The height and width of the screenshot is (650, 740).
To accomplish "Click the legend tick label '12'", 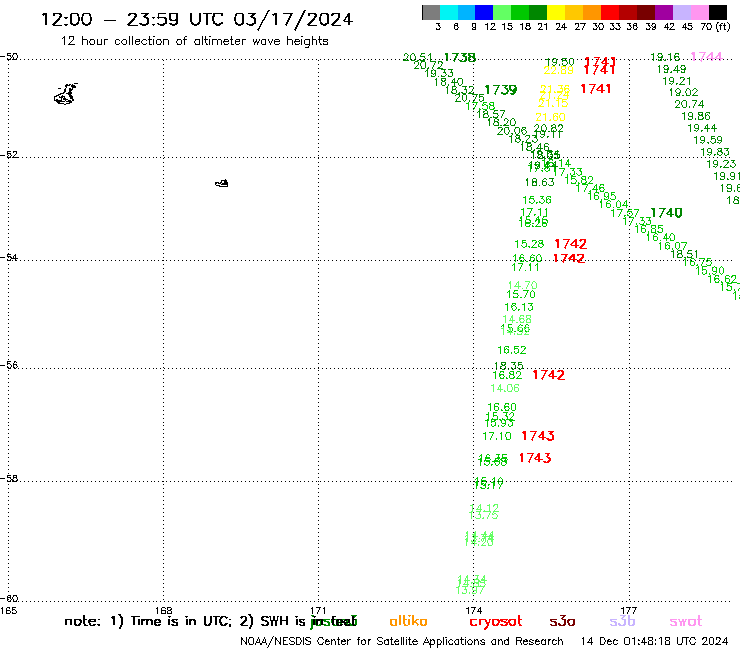I will [x=490, y=27].
